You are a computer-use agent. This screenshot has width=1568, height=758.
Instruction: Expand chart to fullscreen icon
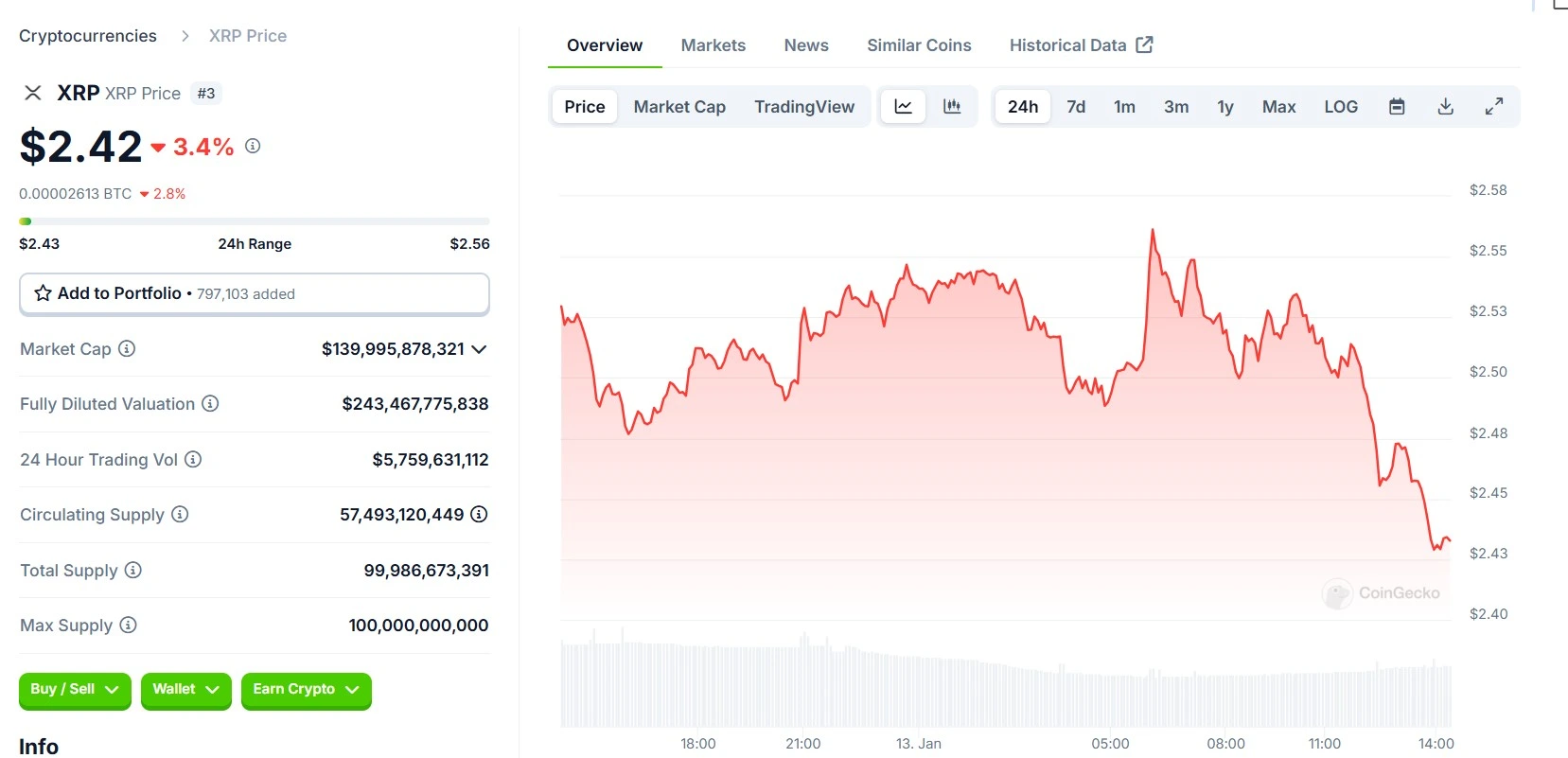[x=1494, y=107]
